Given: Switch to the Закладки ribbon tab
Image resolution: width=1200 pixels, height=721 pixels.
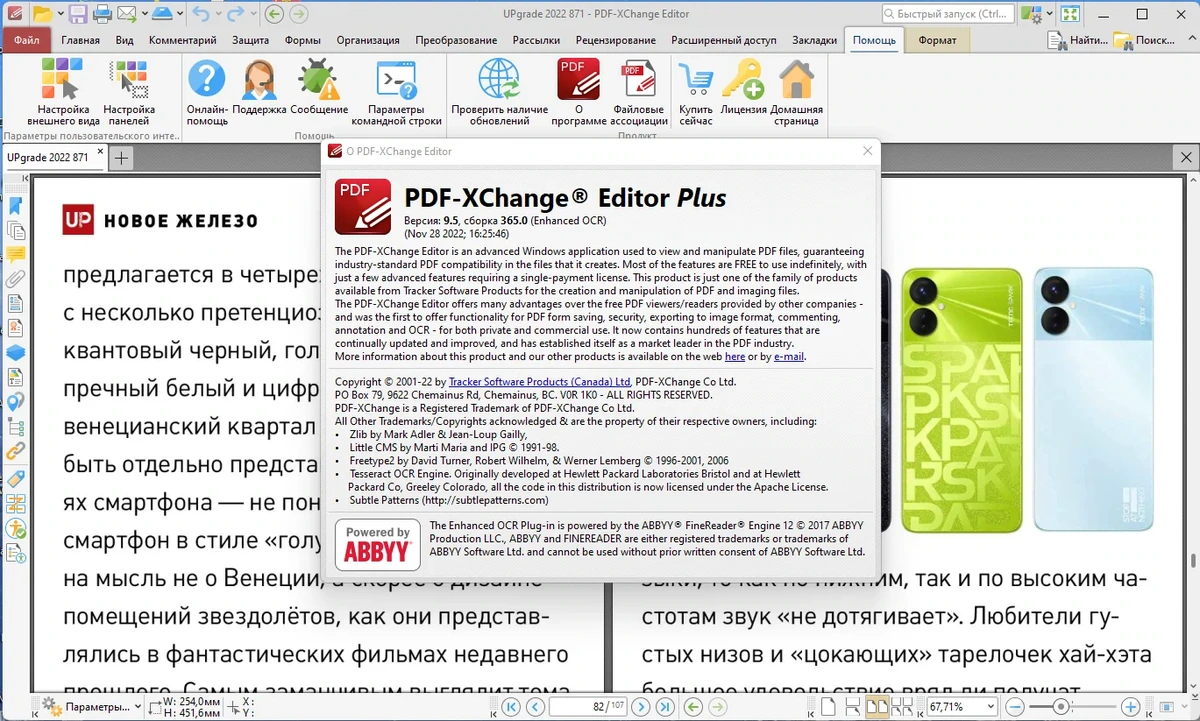Looking at the screenshot, I should [x=812, y=40].
